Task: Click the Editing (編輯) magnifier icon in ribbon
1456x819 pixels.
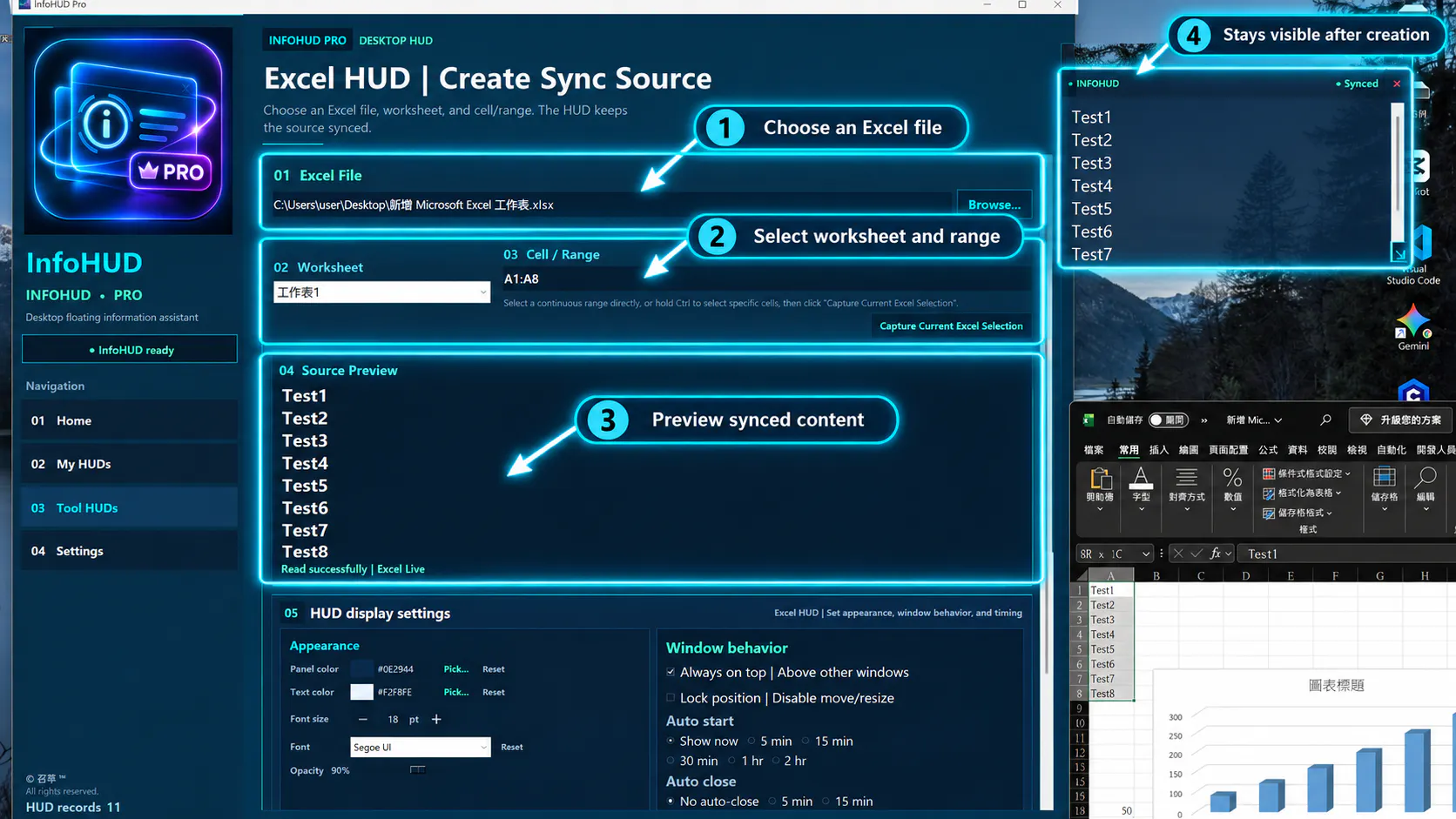Action: [1426, 477]
